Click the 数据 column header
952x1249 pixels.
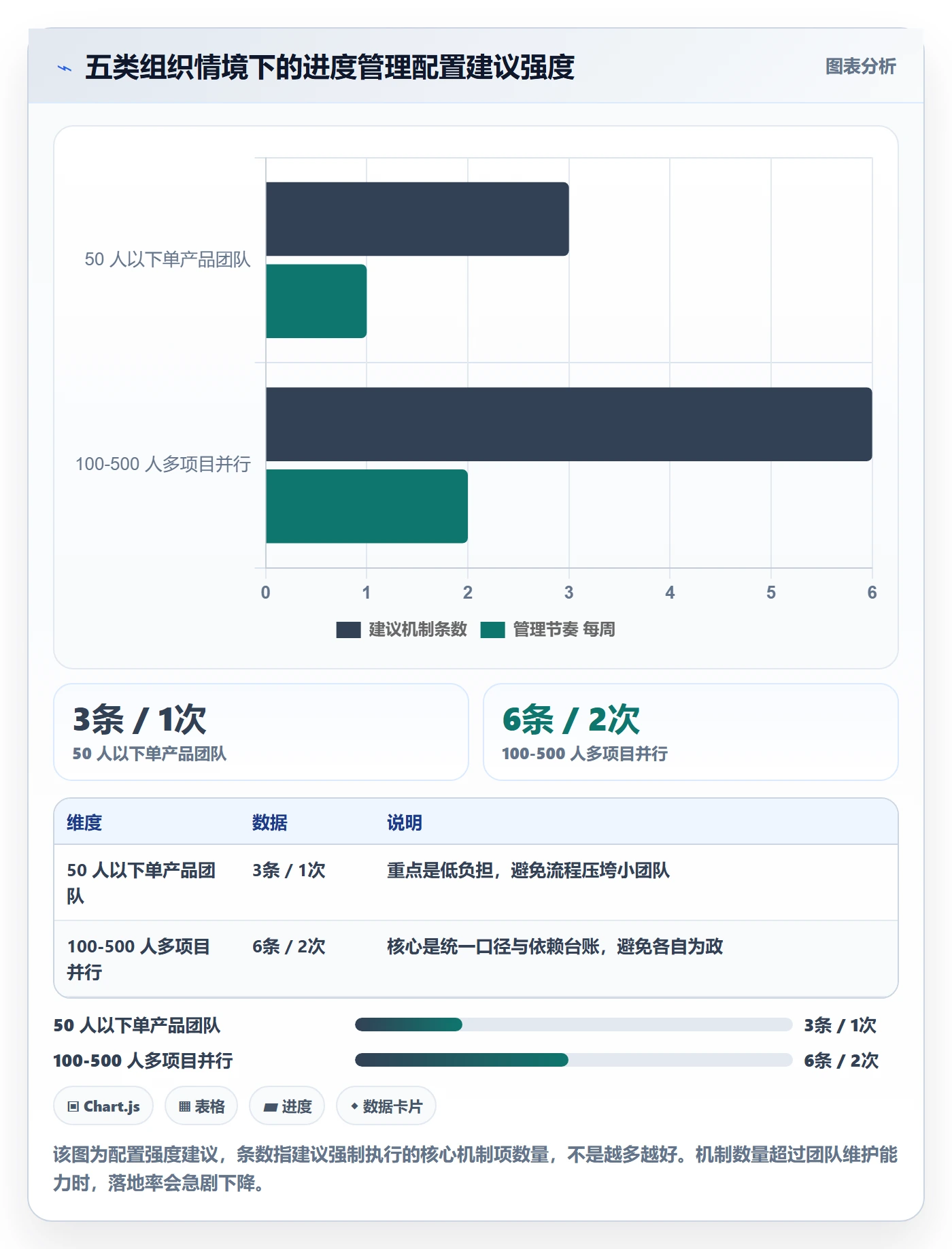point(270,823)
